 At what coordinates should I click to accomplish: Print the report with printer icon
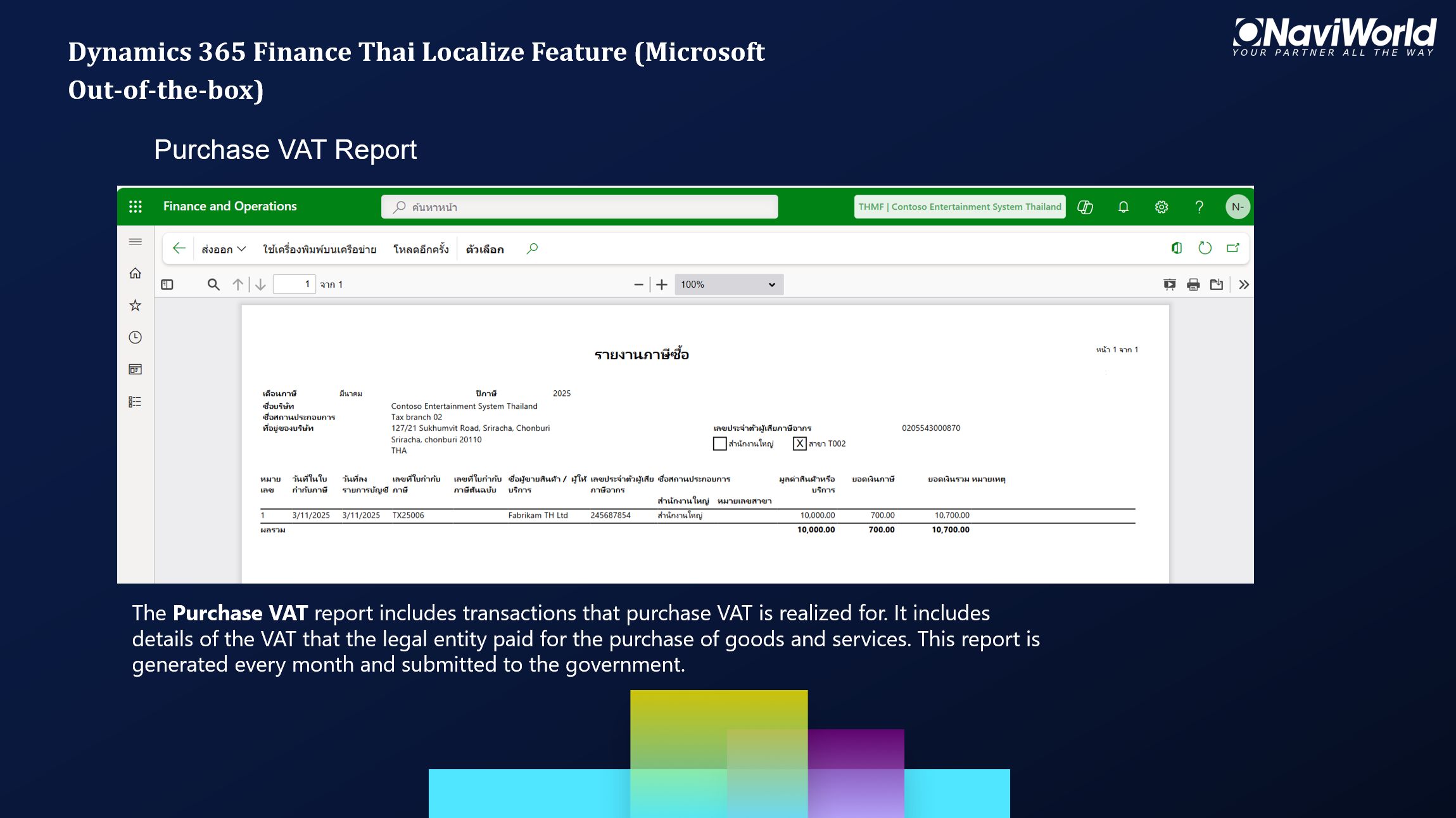point(1193,284)
